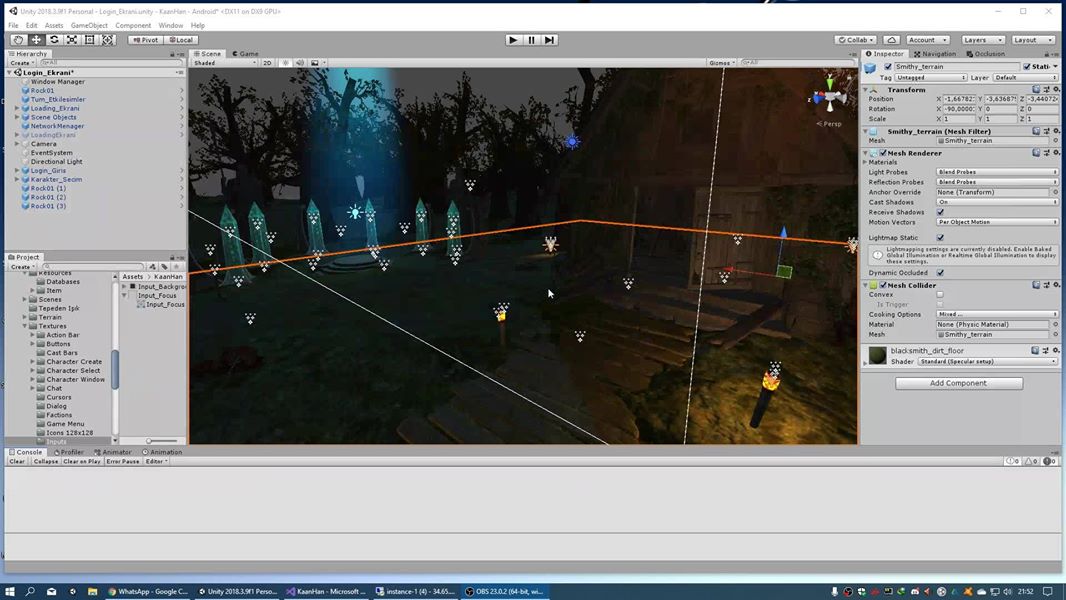Open the Tag dropdown showing Untagged

pos(931,77)
